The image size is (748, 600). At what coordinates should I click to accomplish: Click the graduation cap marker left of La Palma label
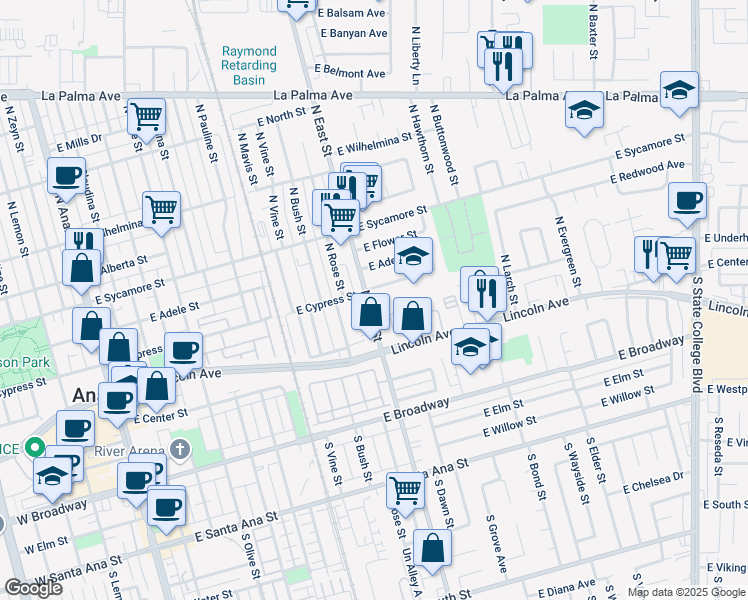[x=584, y=111]
